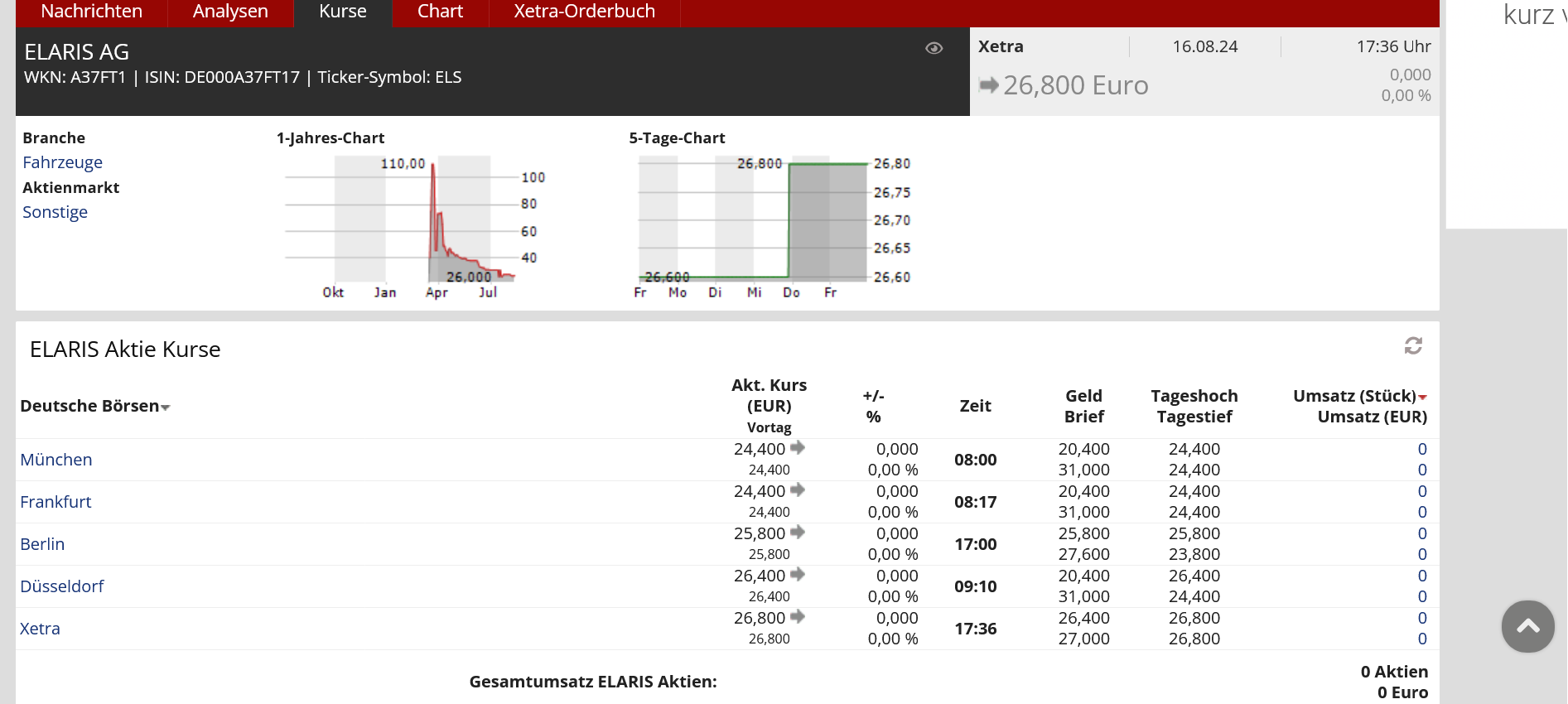Click the trend arrow in the Düsseldorf row
The image size is (1568, 704).
point(798,575)
